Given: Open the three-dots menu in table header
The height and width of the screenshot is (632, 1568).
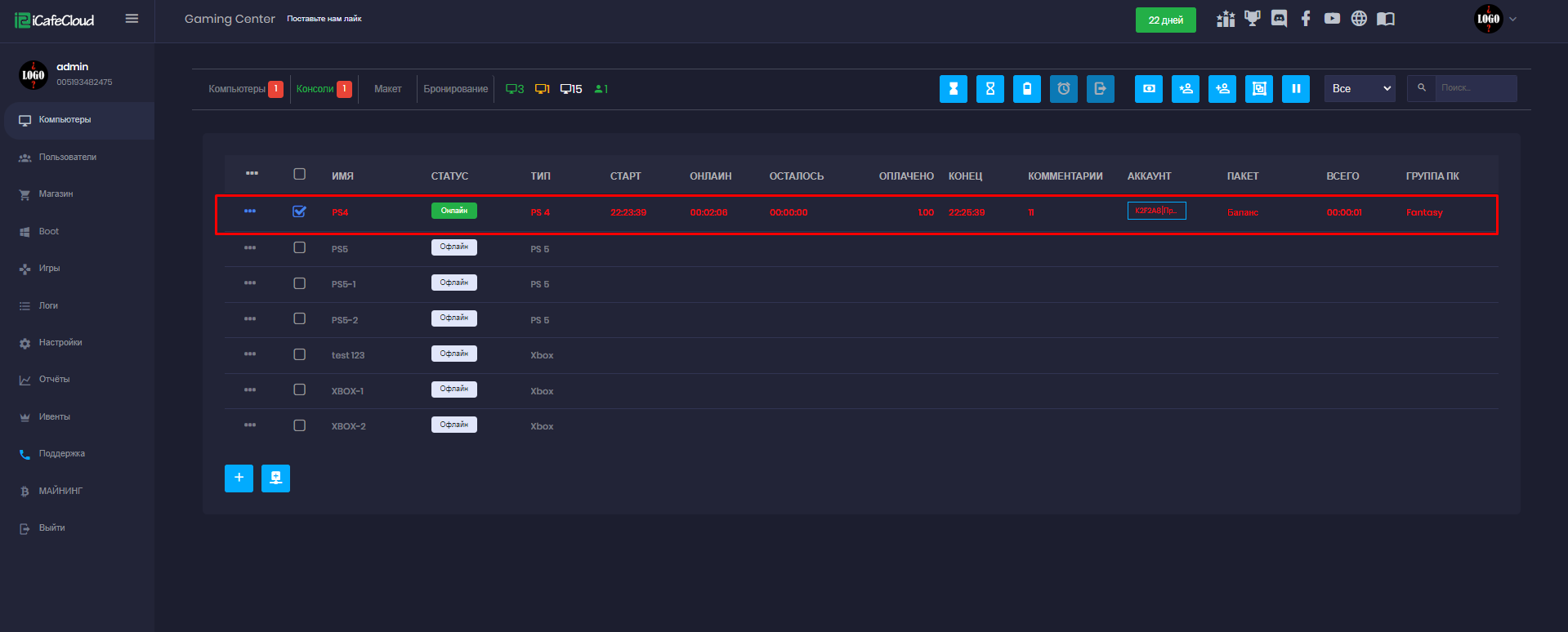Looking at the screenshot, I should [252, 173].
